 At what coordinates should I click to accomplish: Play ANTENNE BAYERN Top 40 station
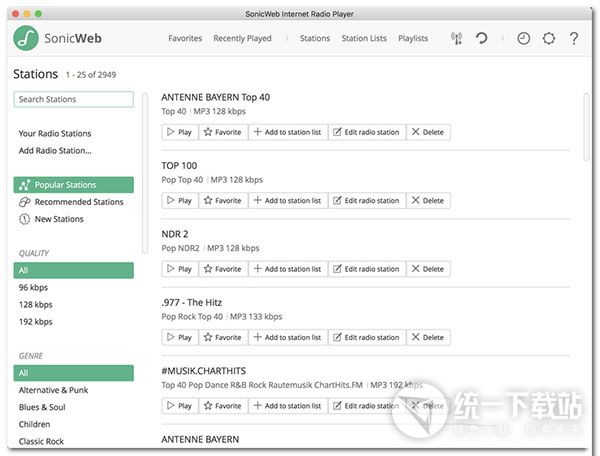pyautogui.click(x=179, y=132)
